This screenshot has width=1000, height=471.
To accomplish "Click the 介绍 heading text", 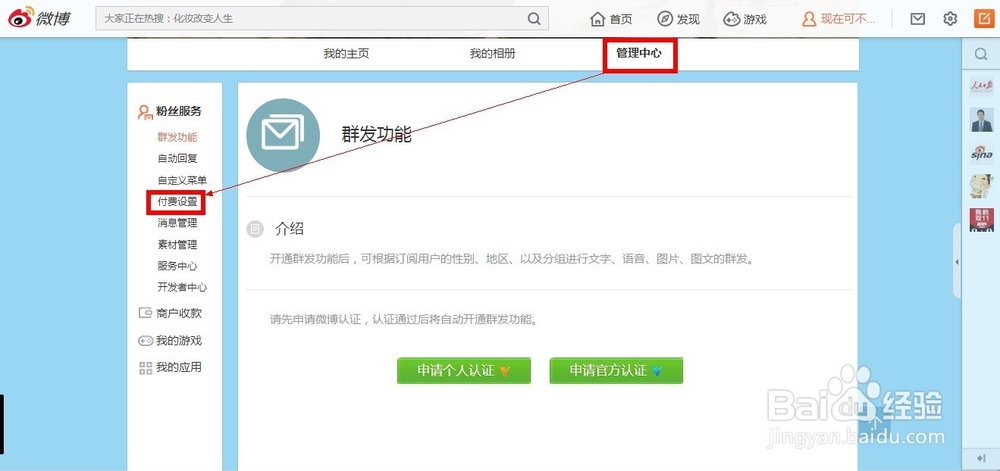I will click(290, 229).
